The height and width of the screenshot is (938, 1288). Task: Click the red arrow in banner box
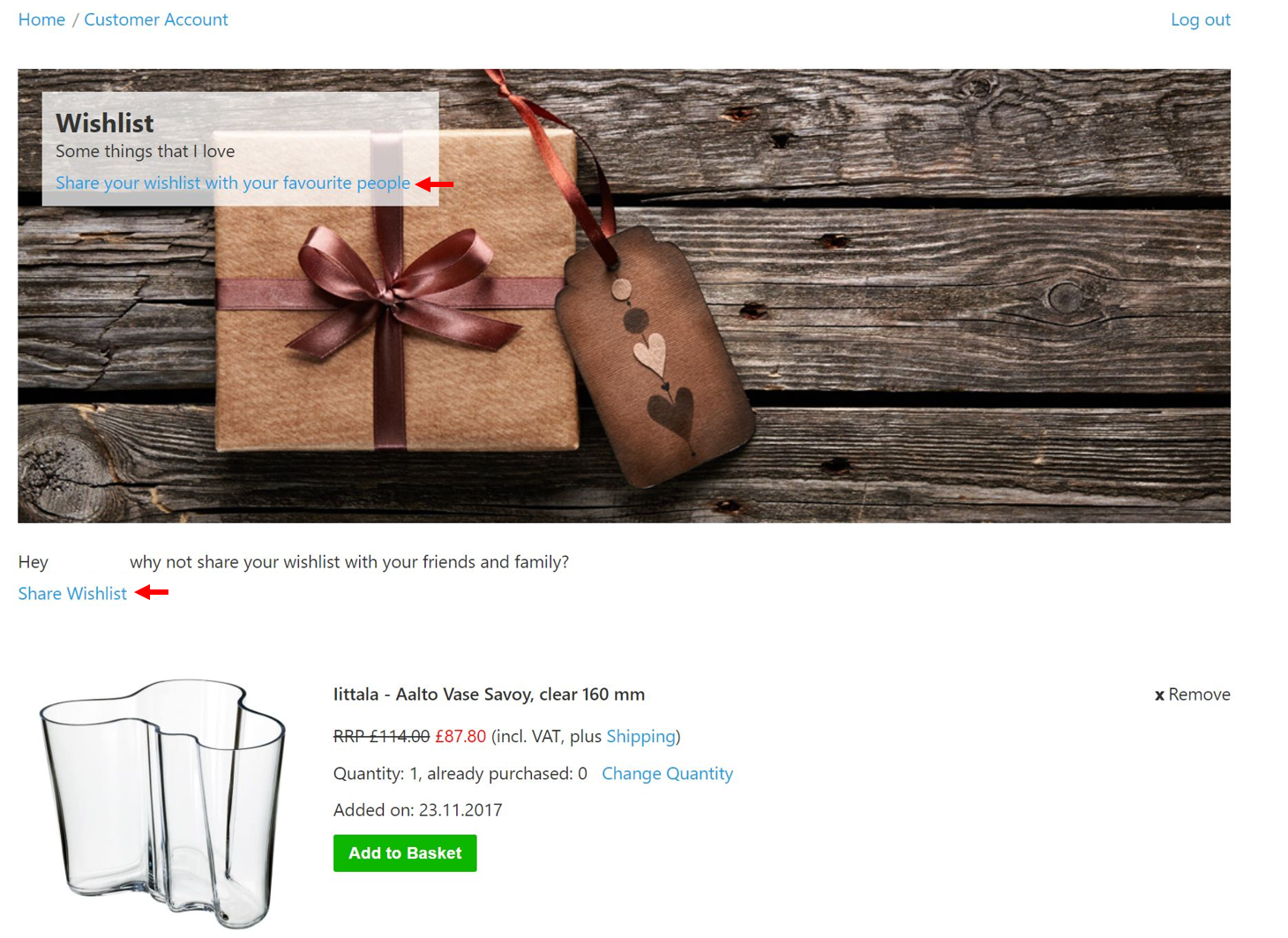click(434, 184)
